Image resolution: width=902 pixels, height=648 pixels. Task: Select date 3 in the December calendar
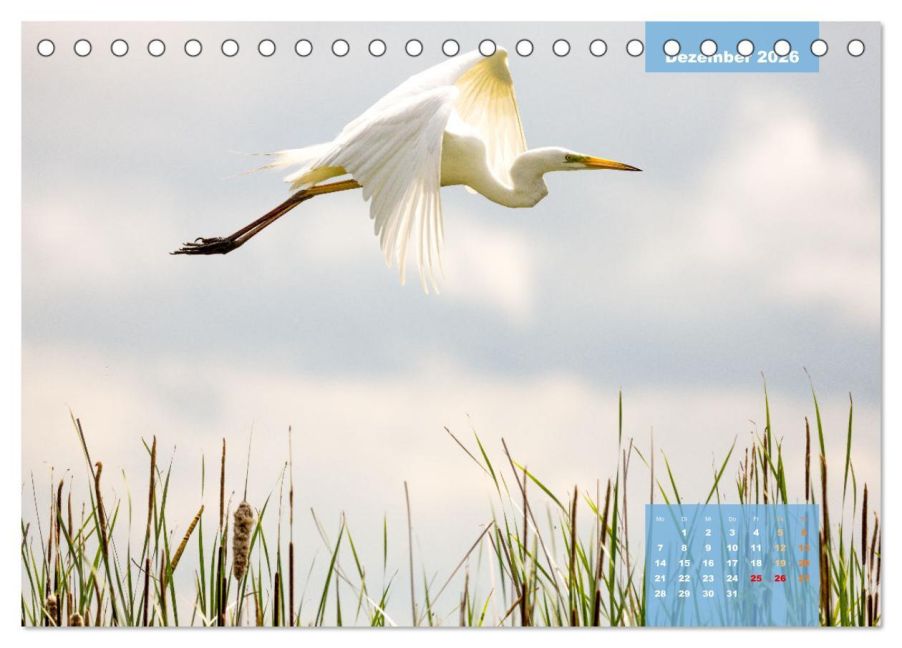point(732,533)
